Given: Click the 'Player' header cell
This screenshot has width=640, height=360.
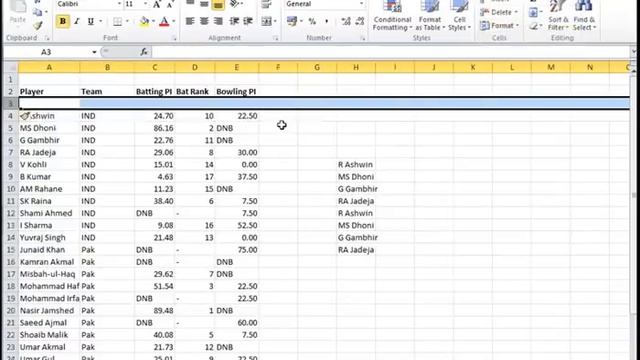Looking at the screenshot, I should tap(49, 91).
